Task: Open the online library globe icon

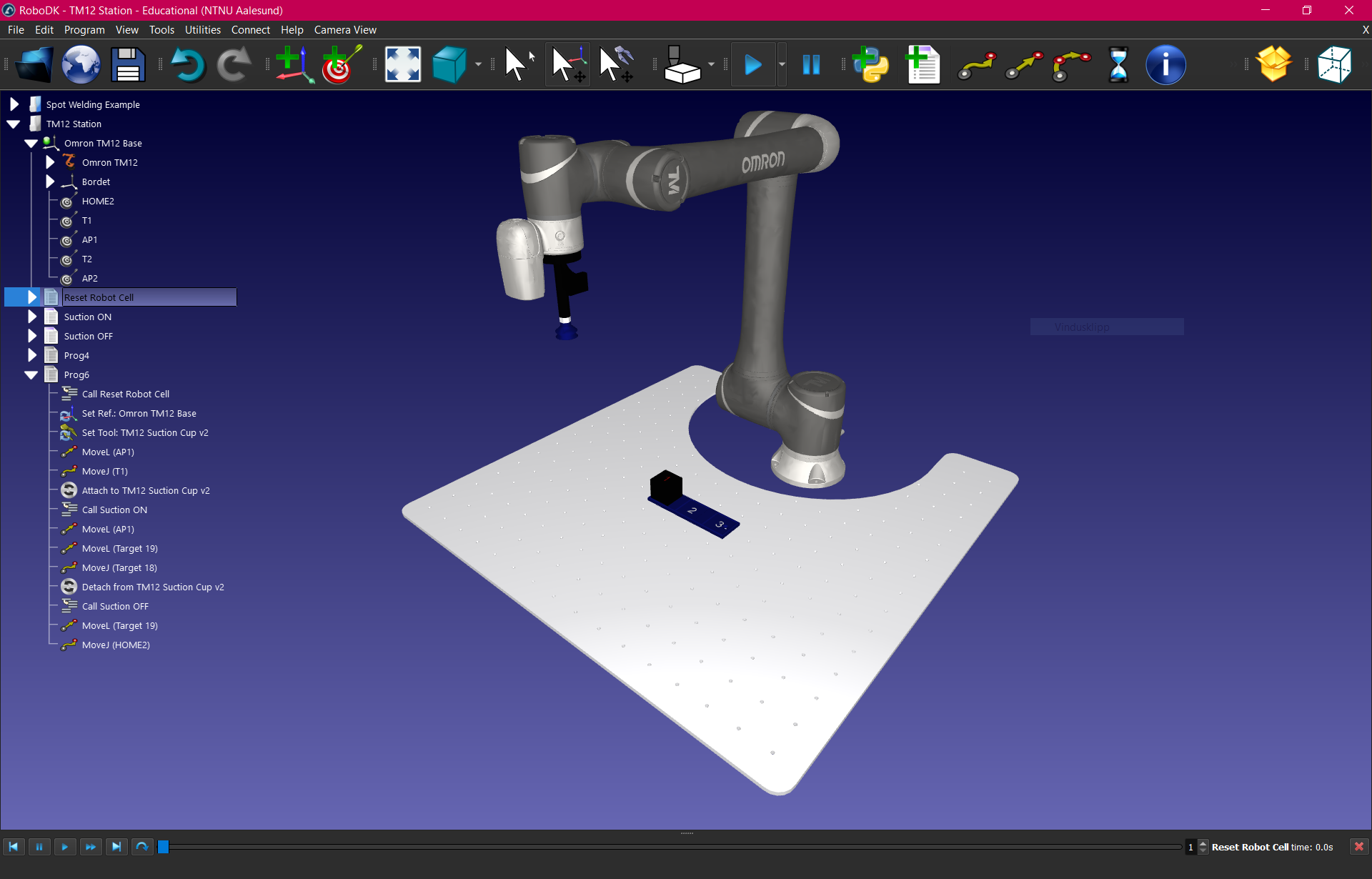Action: click(81, 65)
